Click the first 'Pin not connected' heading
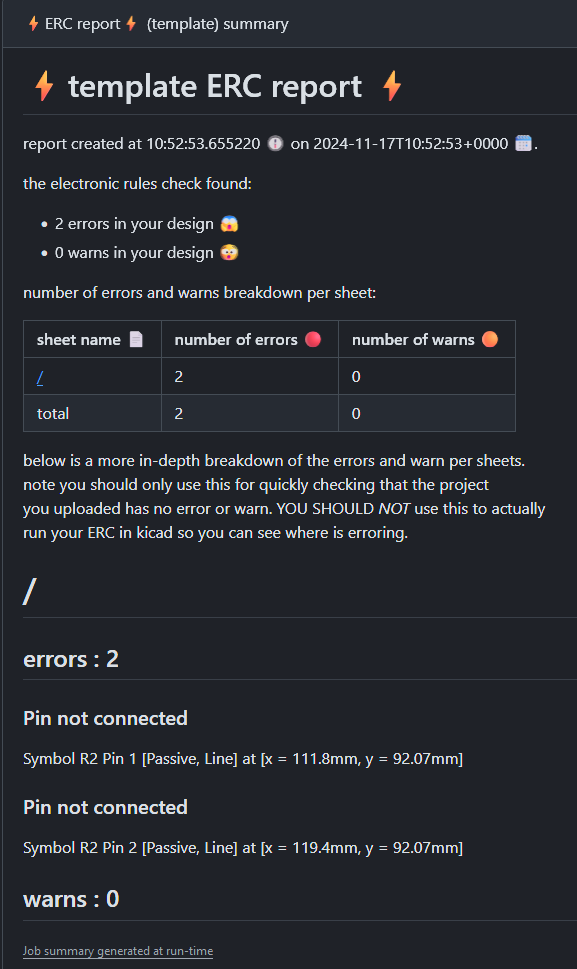The image size is (577, 969). [x=105, y=718]
